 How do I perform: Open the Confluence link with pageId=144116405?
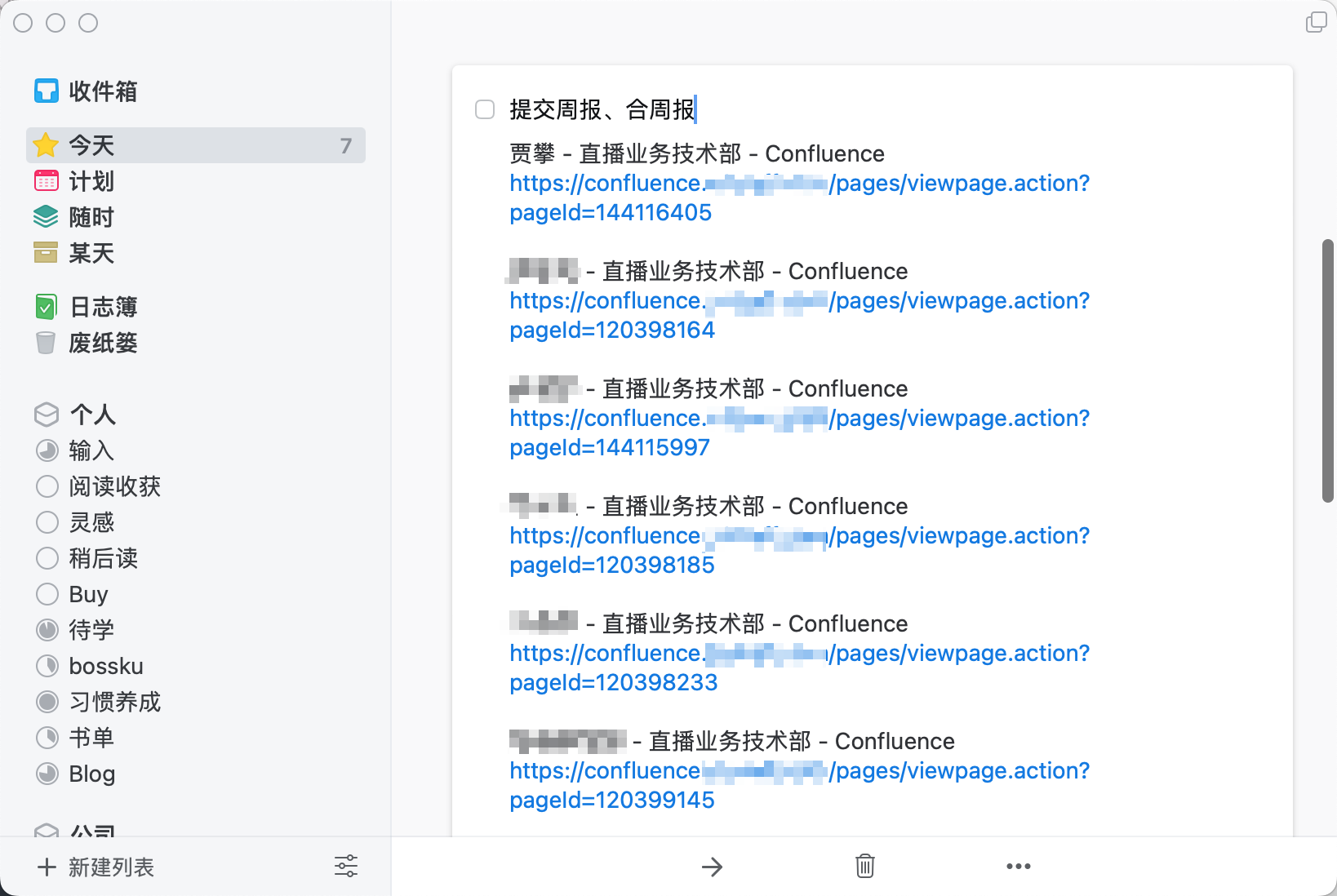pyautogui.click(x=611, y=212)
